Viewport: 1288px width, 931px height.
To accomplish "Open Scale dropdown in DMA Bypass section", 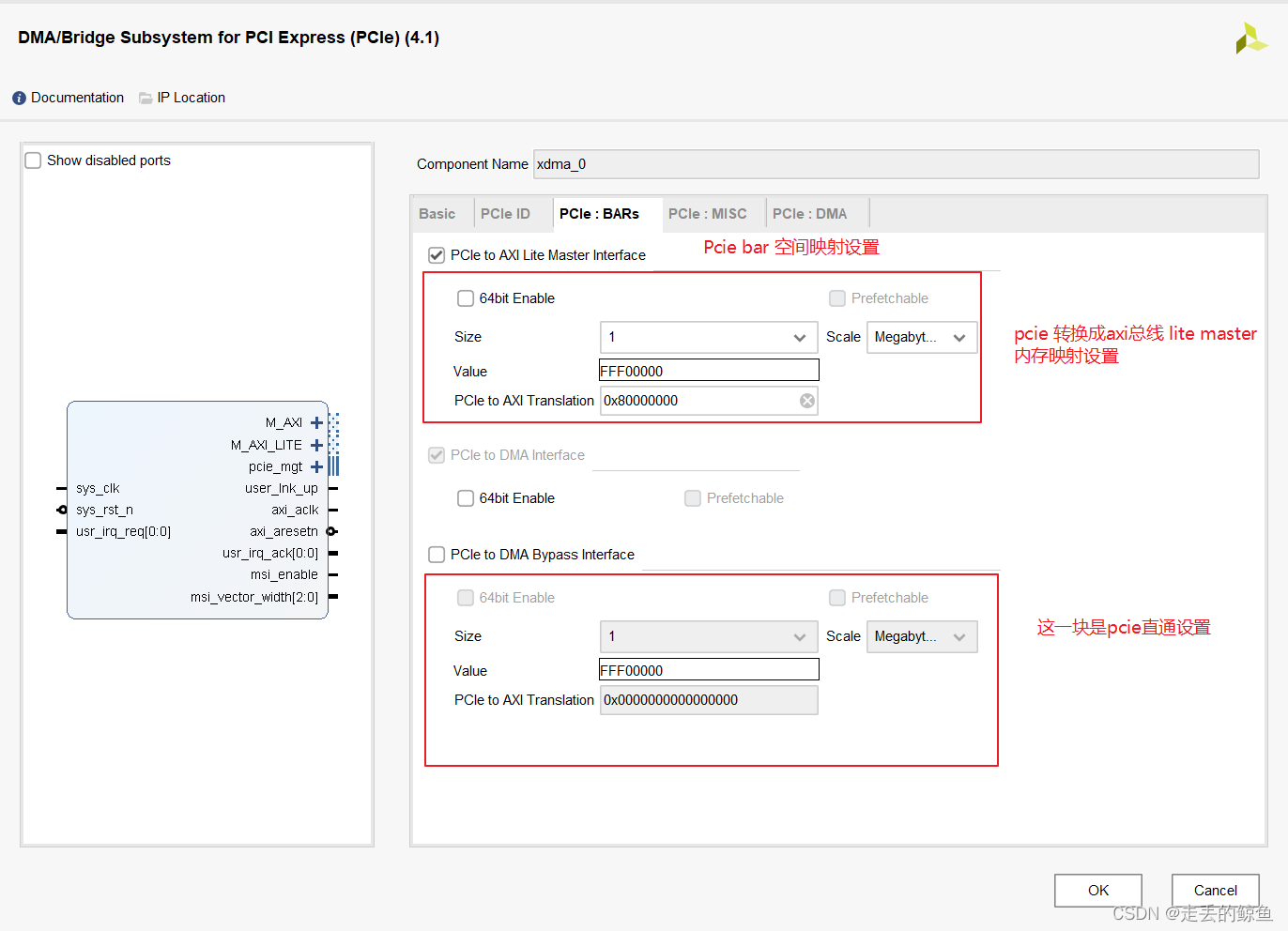I will pyautogui.click(x=922, y=636).
